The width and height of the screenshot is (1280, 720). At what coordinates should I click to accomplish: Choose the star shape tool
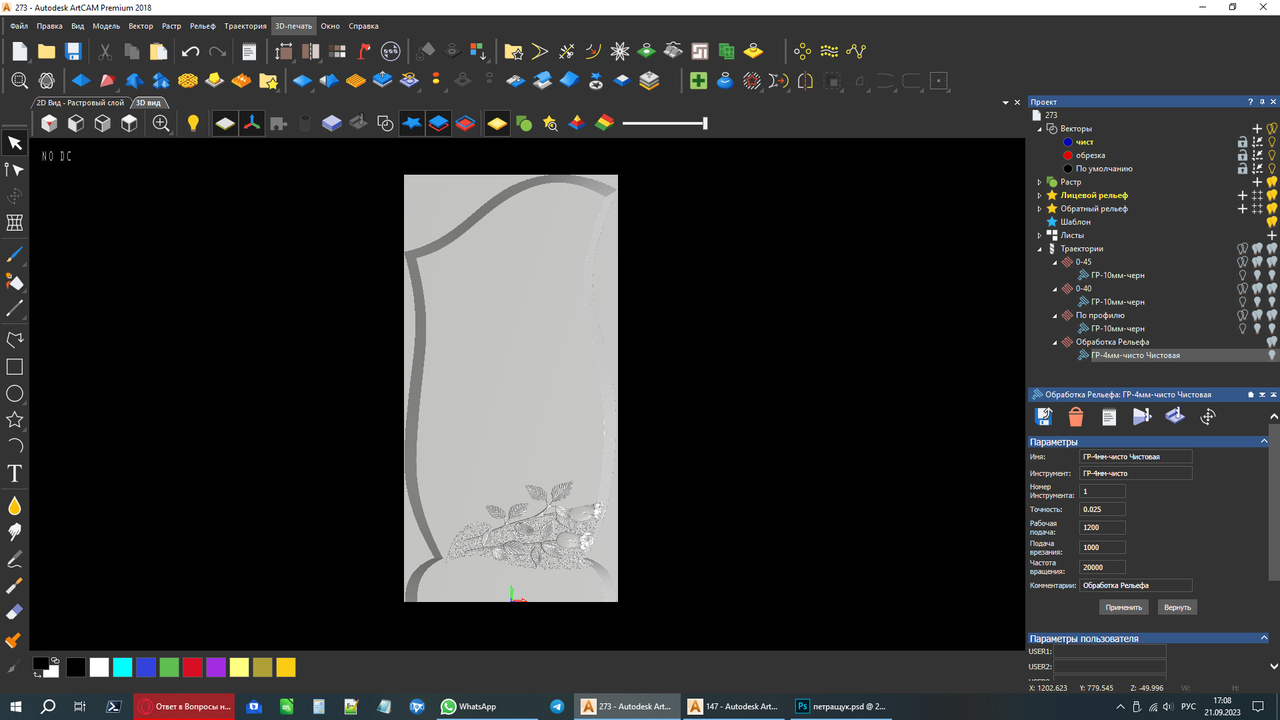point(15,420)
